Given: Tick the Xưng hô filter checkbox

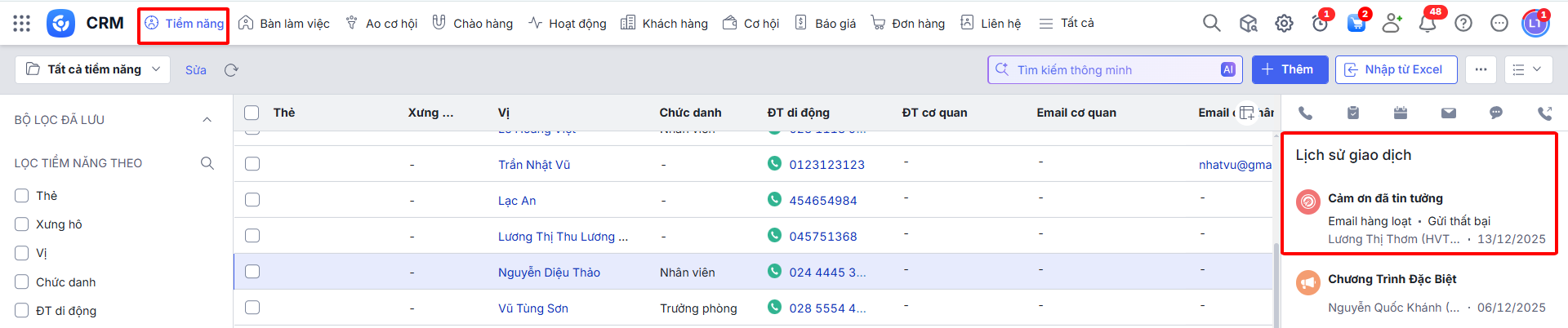Looking at the screenshot, I should coord(22,224).
